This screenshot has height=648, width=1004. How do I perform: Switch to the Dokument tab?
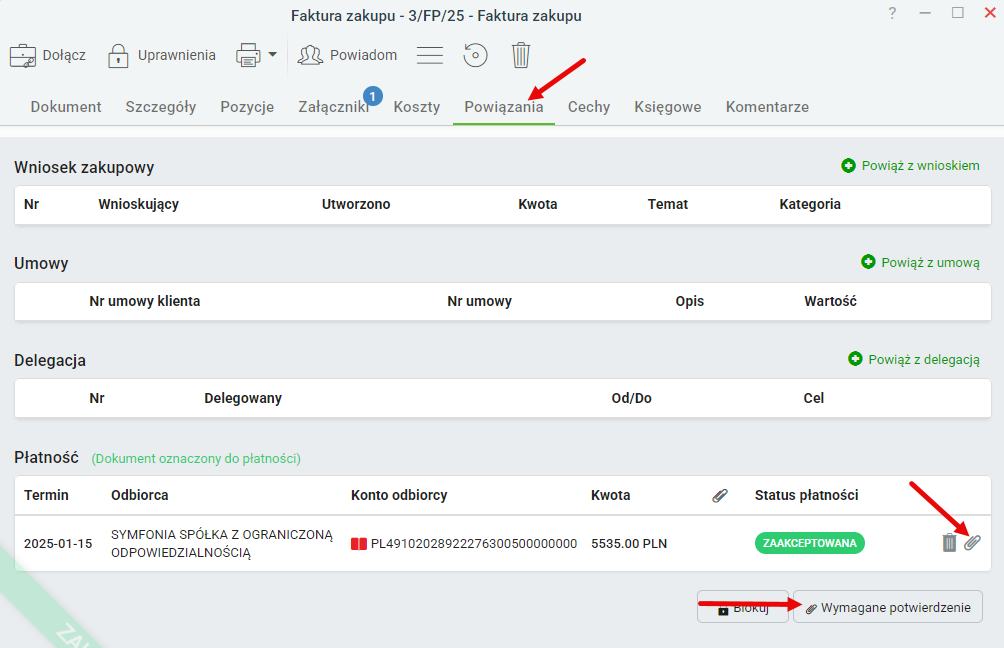pos(66,107)
